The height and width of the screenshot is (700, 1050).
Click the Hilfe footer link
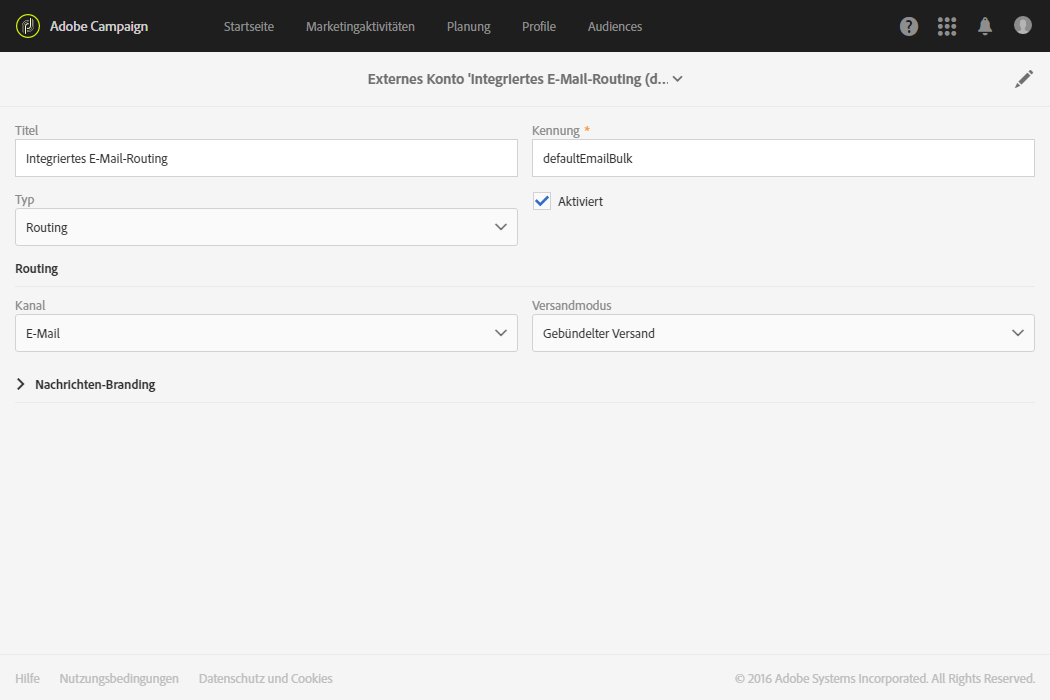[x=28, y=678]
